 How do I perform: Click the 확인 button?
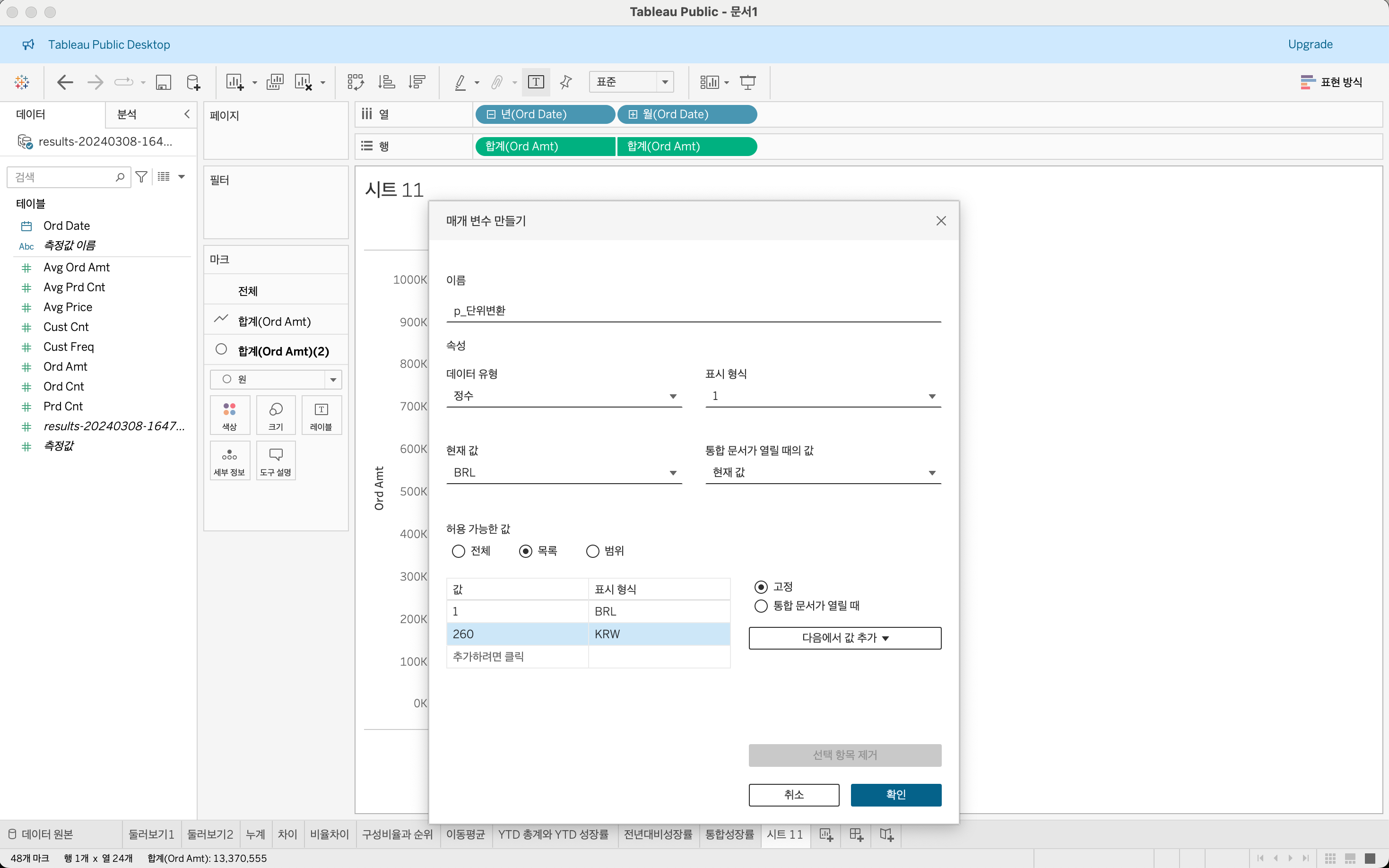click(x=895, y=795)
